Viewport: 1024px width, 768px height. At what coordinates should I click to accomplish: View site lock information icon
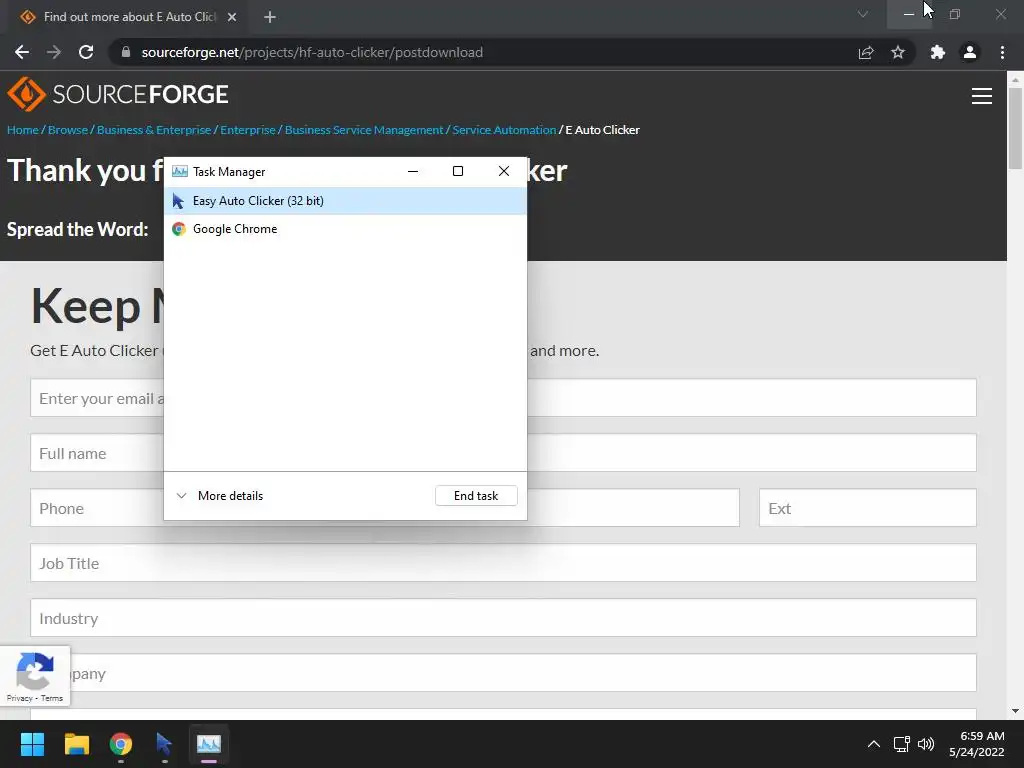126,52
